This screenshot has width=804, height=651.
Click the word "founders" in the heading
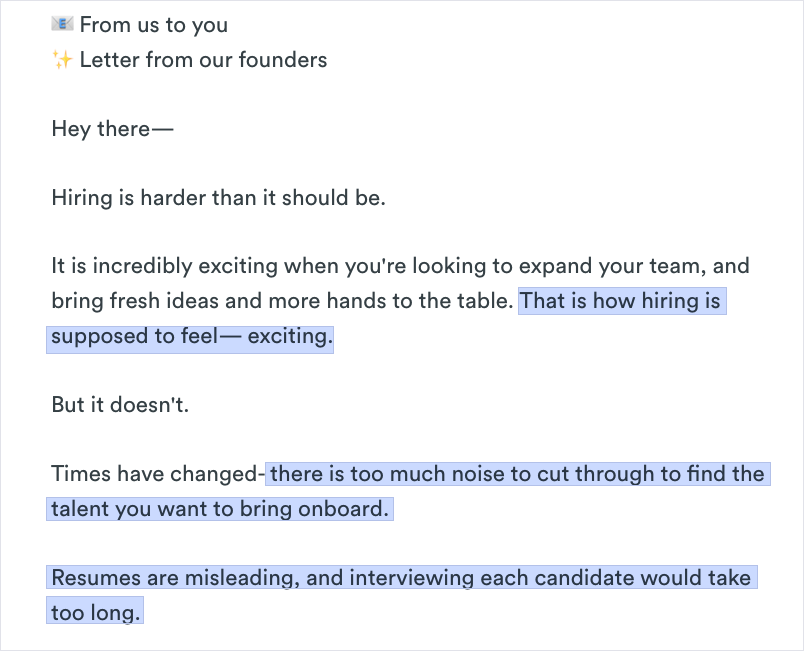(x=285, y=60)
